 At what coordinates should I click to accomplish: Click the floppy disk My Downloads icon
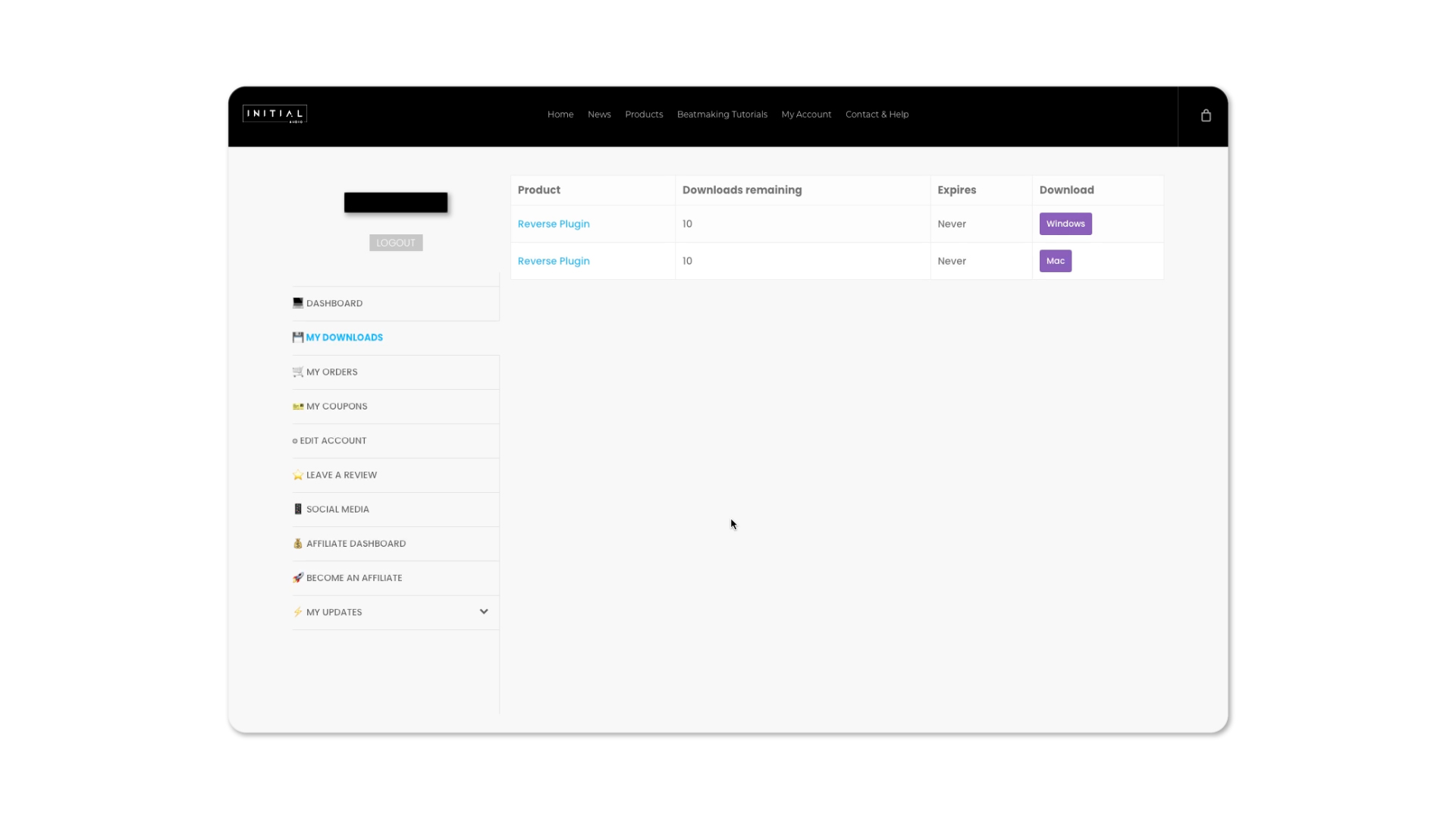point(297,337)
